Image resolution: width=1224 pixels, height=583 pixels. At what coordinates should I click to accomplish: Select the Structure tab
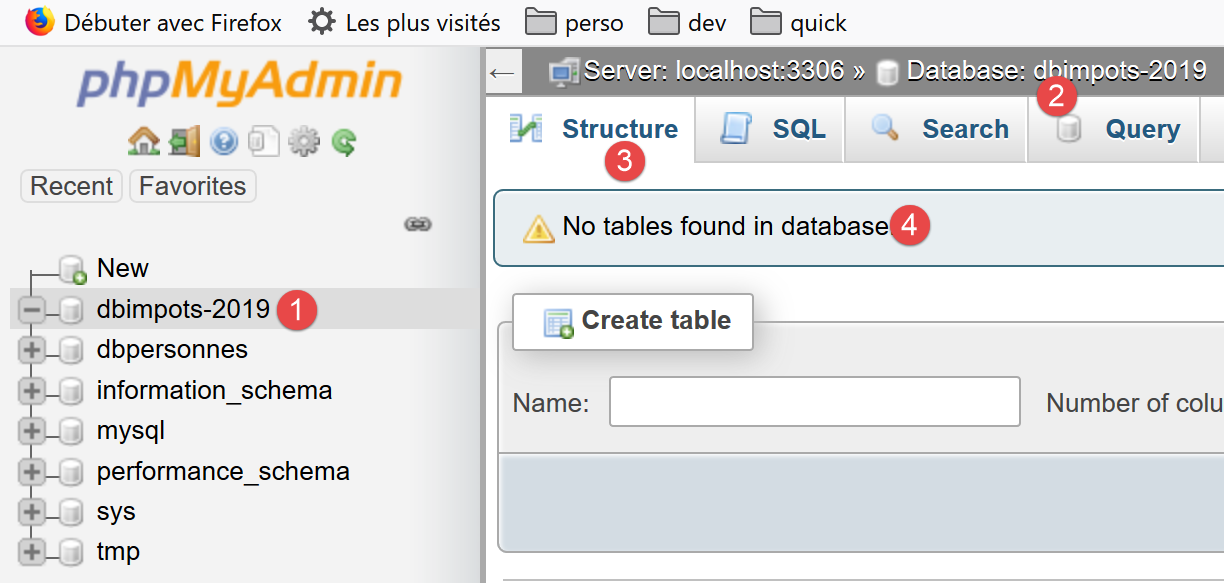coord(594,129)
